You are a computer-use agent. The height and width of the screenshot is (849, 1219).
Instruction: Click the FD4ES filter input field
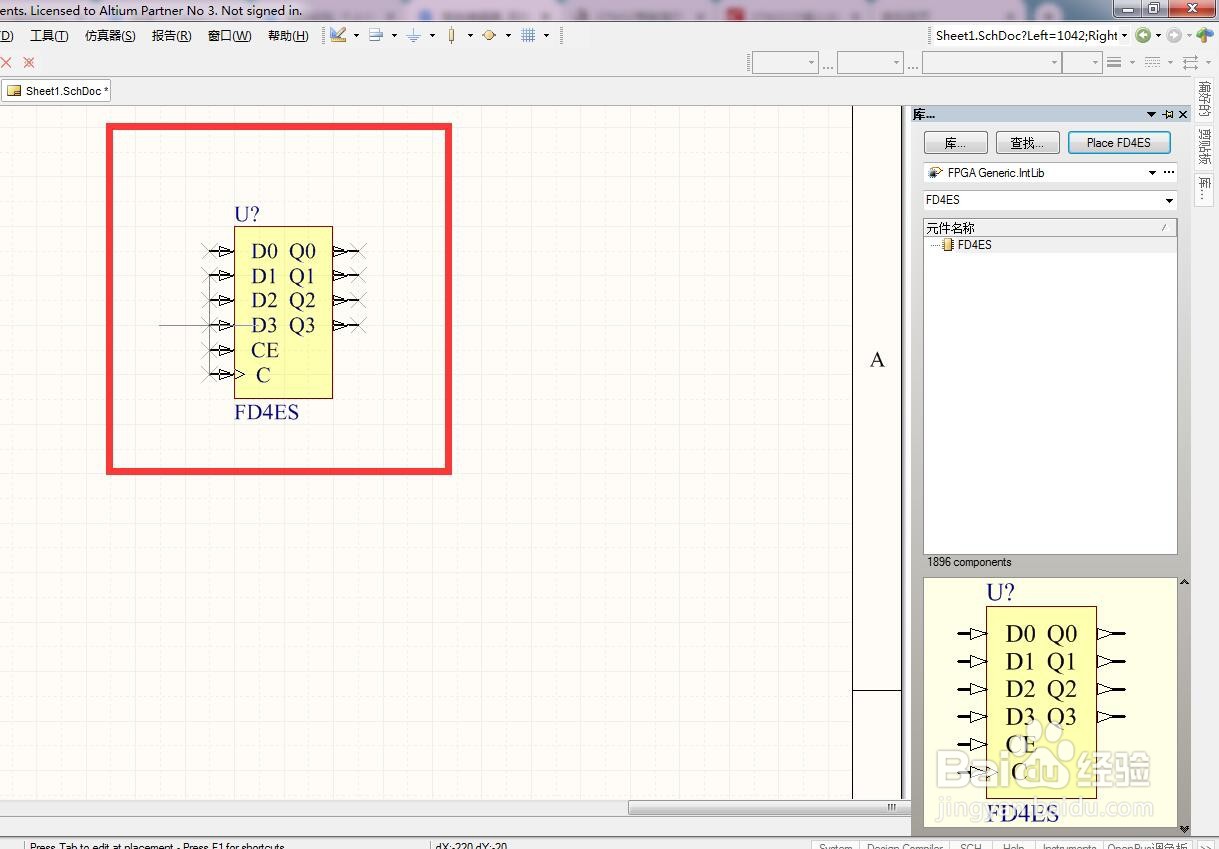pos(1050,200)
